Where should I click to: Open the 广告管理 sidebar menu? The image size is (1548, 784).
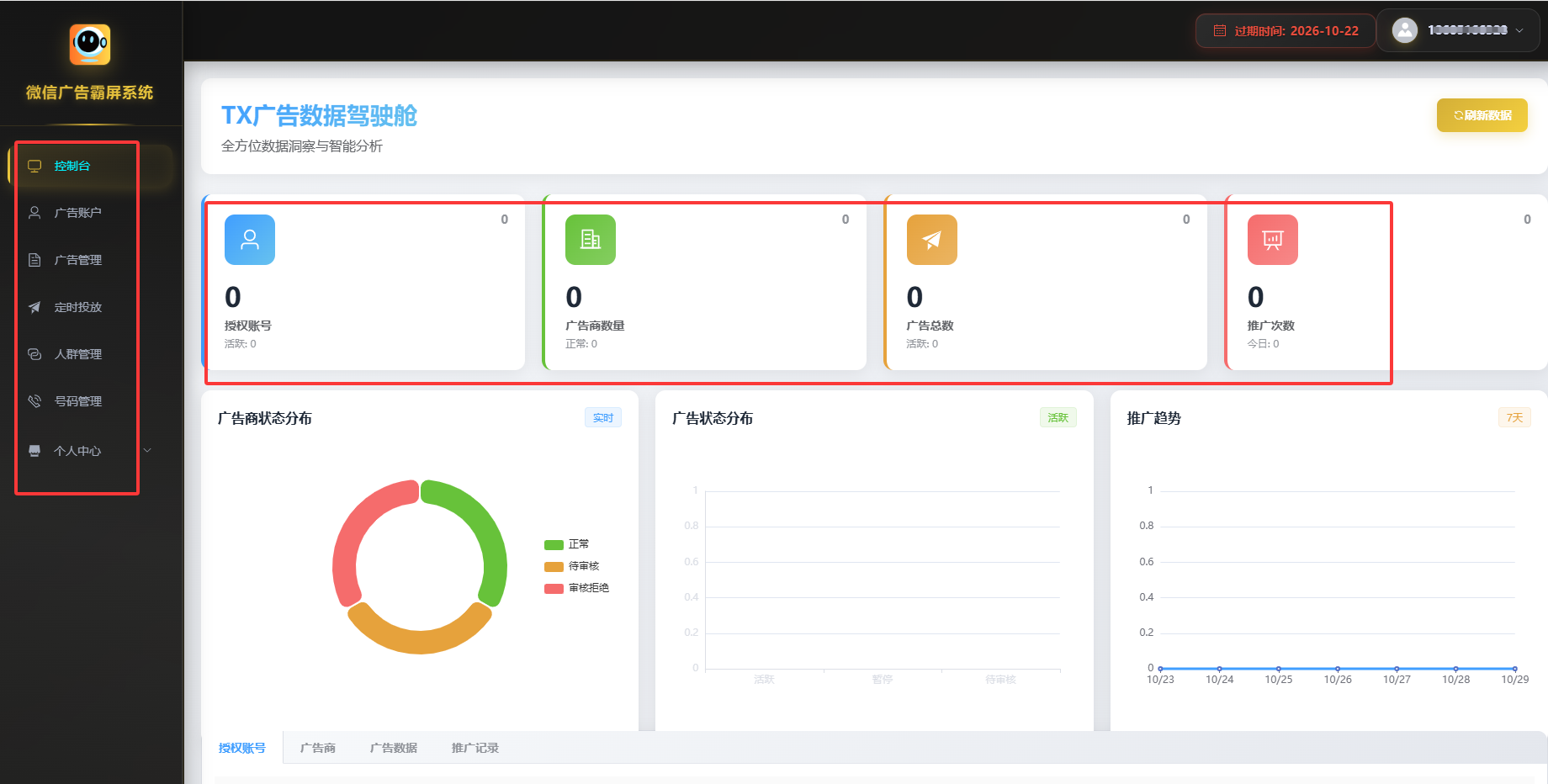tap(77, 260)
